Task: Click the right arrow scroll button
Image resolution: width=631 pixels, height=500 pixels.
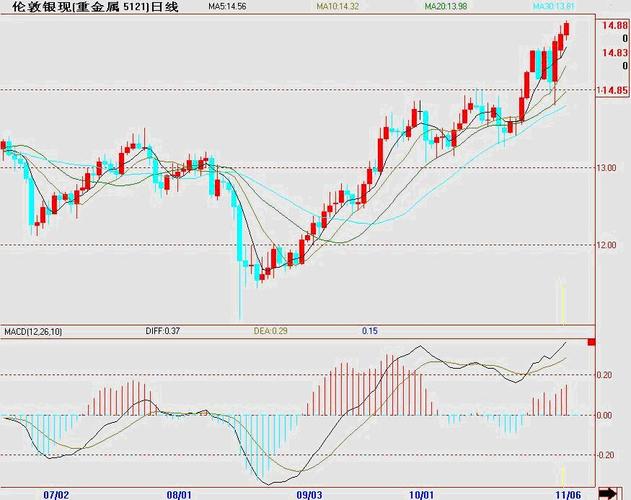Action: coord(607,492)
